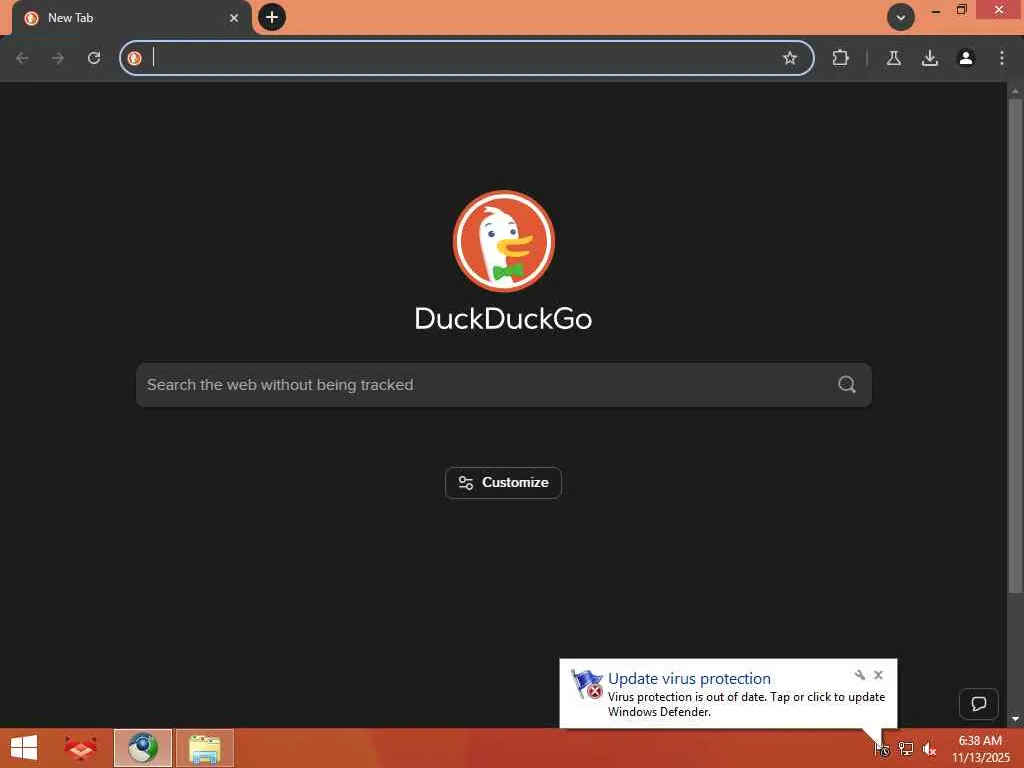Restore down the browser window
Viewport: 1024px width, 768px height.
[x=961, y=10]
